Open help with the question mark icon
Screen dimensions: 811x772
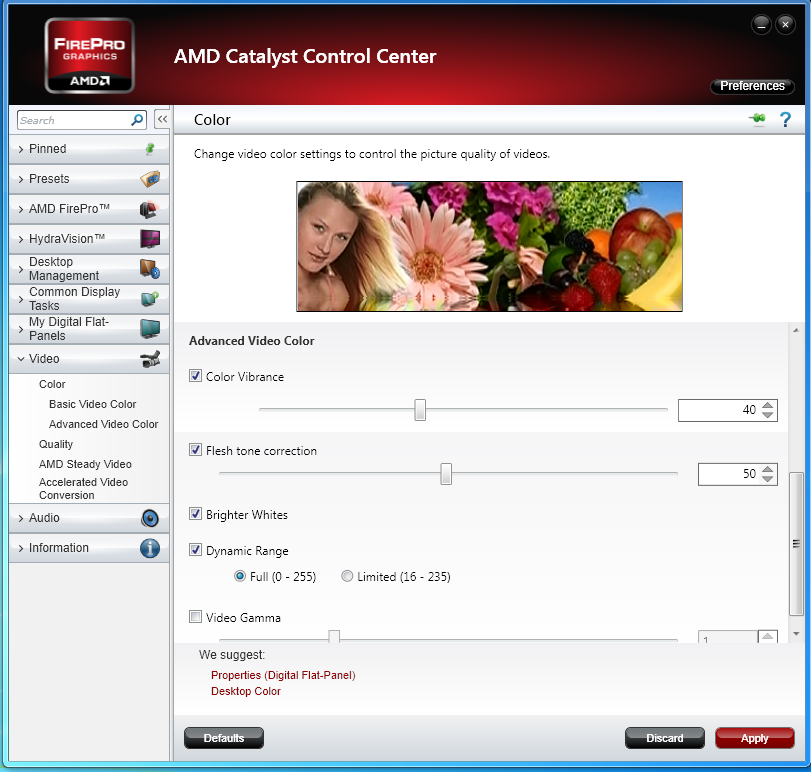[x=785, y=120]
